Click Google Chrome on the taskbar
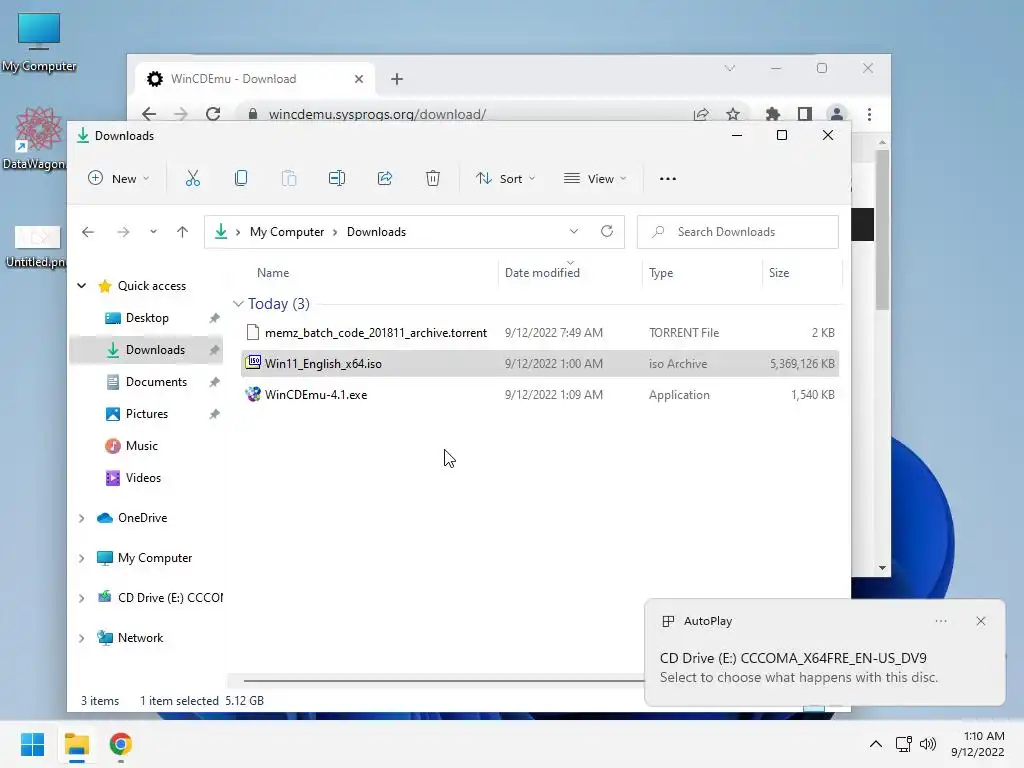 click(x=121, y=744)
